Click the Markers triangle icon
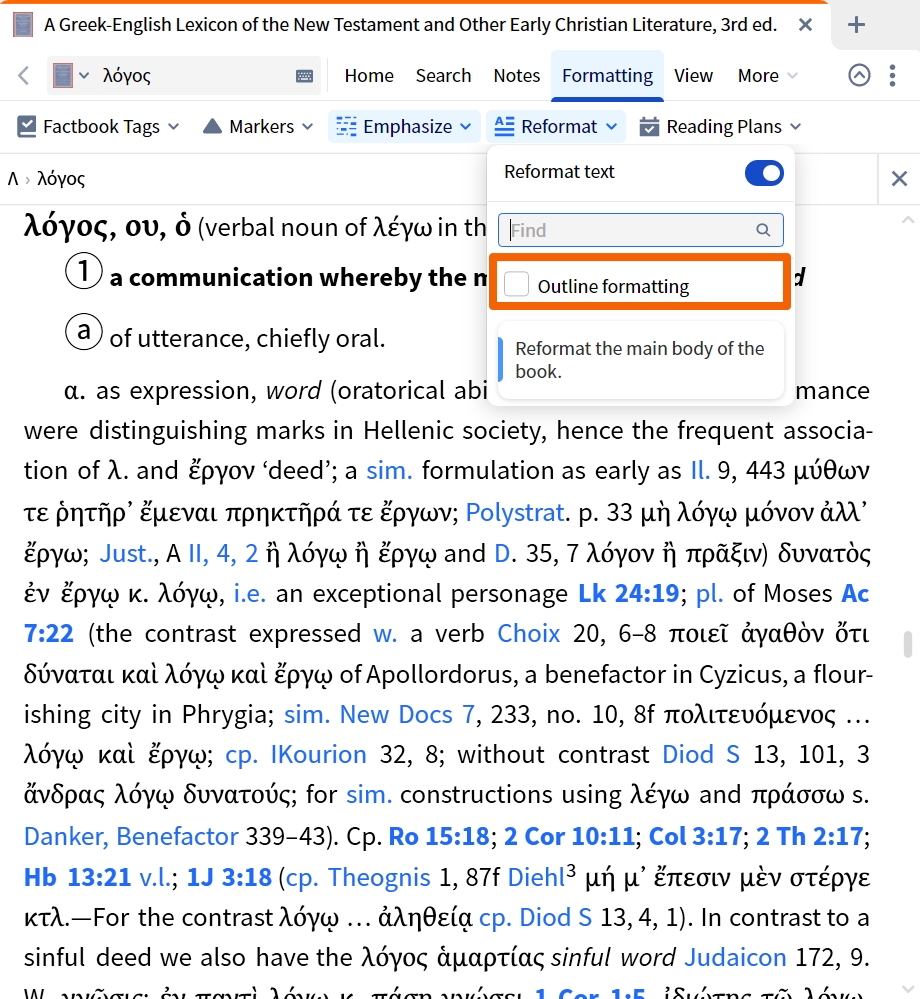920x999 pixels. (x=212, y=126)
